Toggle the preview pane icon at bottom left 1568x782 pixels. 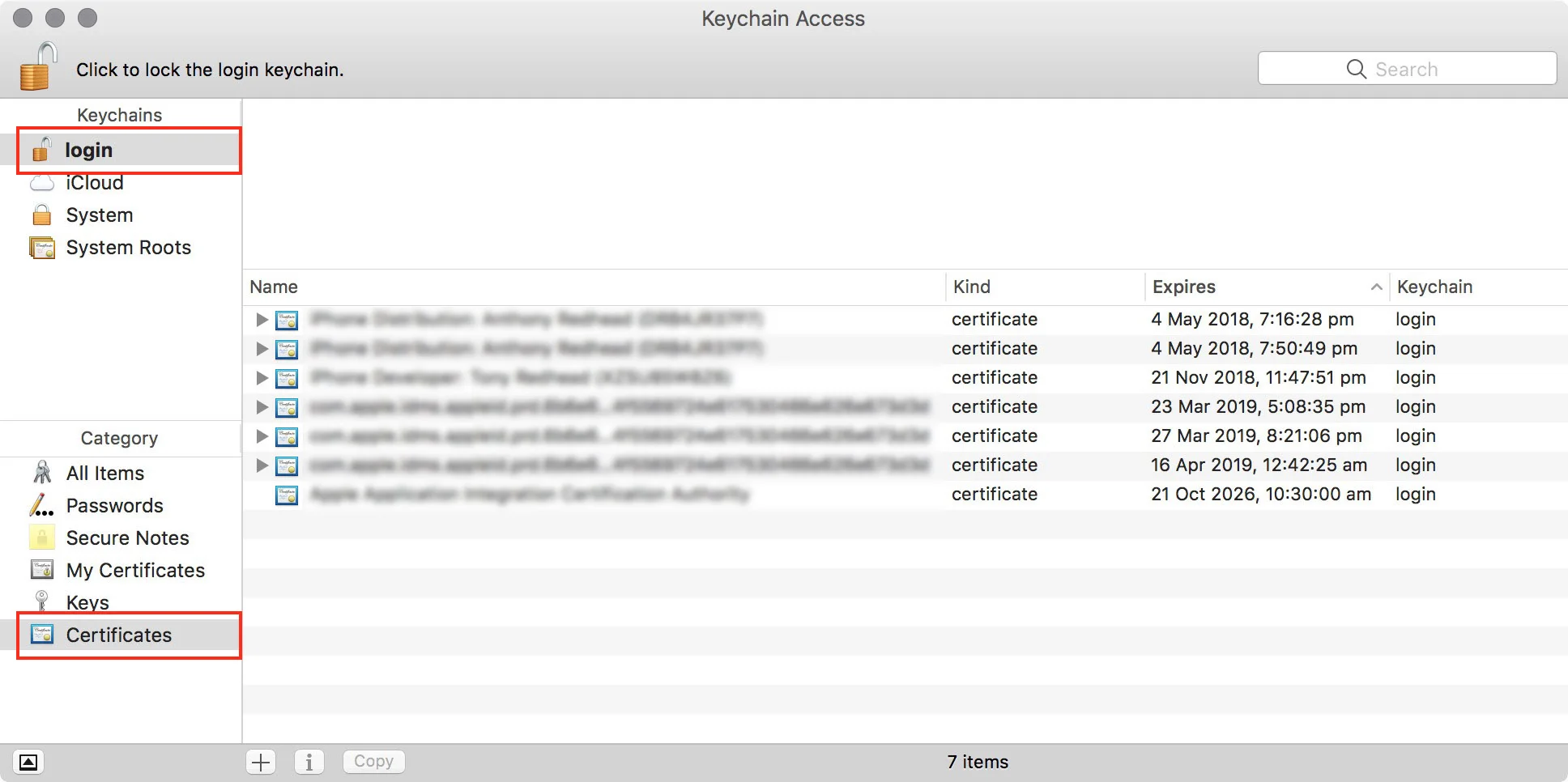pyautogui.click(x=28, y=762)
